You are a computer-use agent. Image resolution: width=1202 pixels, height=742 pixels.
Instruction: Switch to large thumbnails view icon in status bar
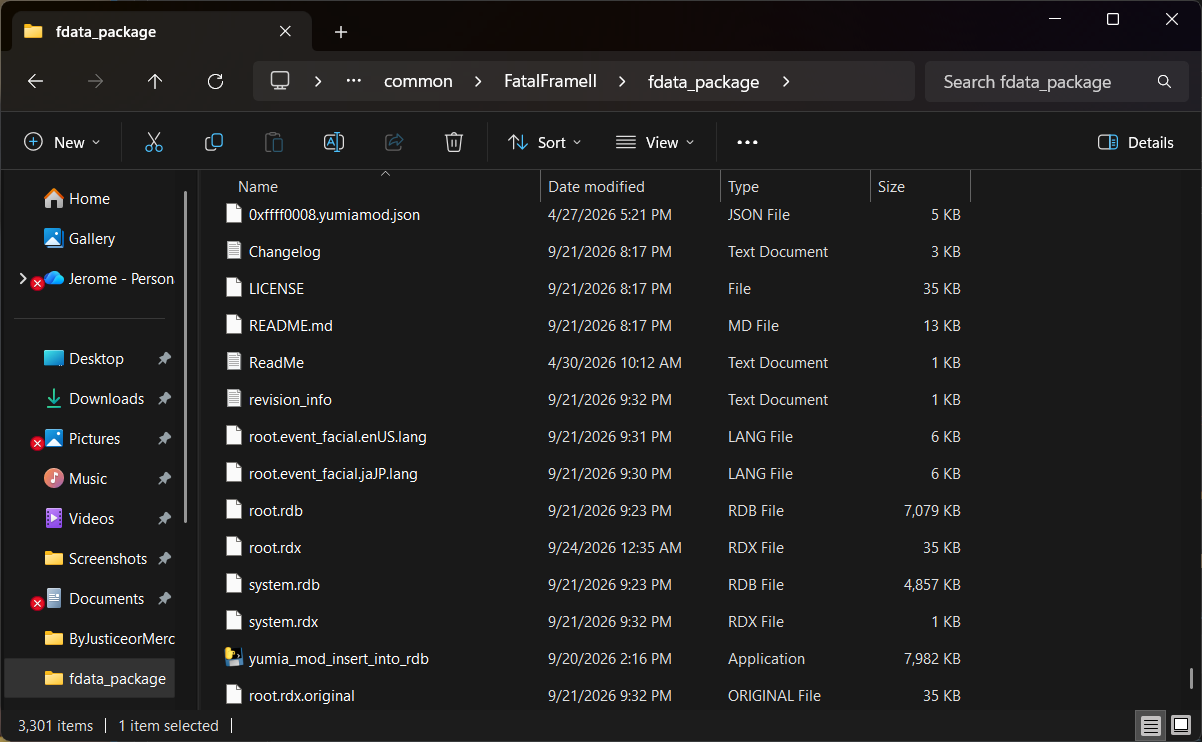pos(1181,725)
